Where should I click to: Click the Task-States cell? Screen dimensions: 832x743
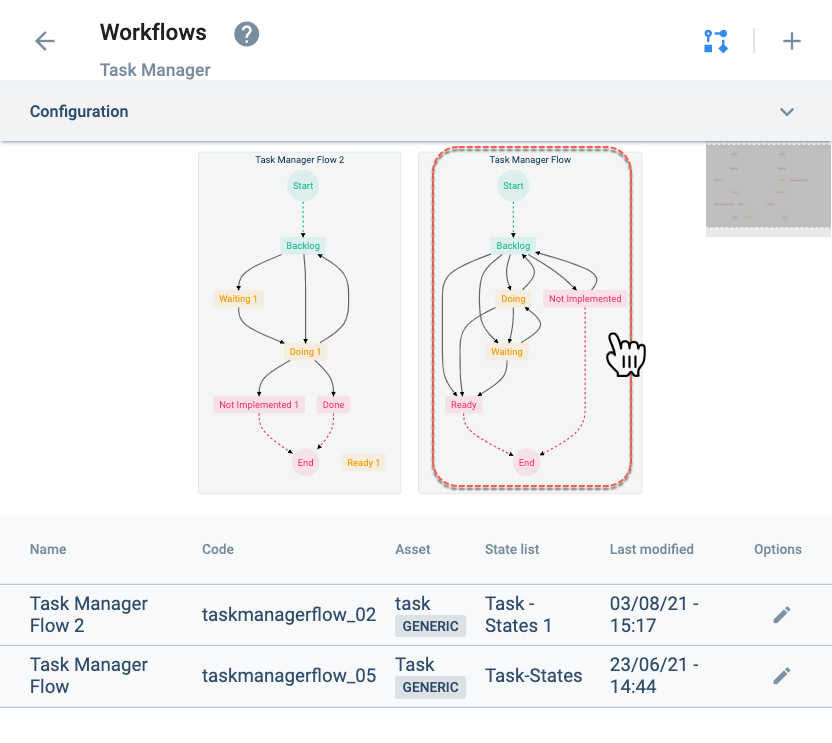[x=534, y=676]
